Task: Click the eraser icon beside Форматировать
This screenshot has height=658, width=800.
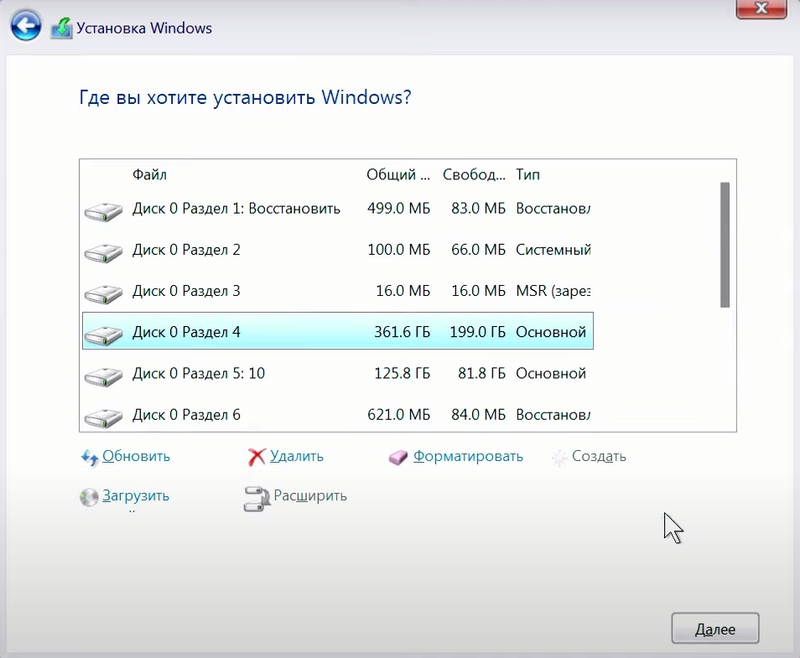Action: pos(398,456)
